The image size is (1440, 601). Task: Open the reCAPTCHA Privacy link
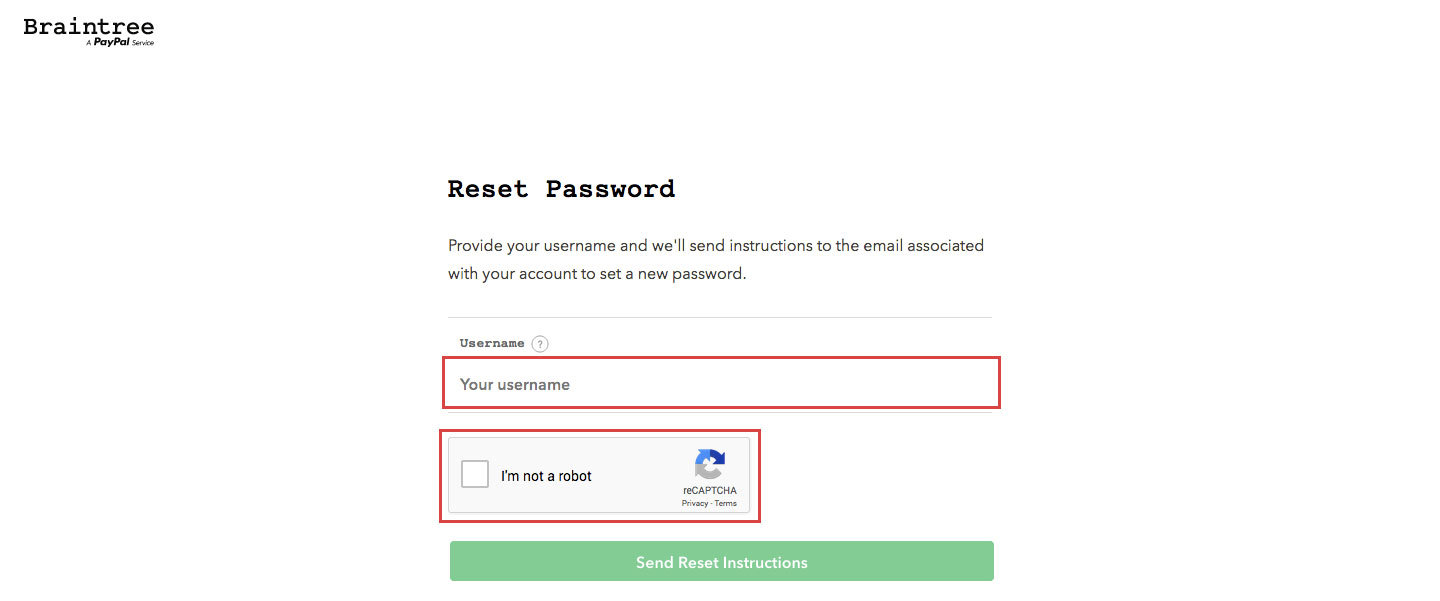695,503
